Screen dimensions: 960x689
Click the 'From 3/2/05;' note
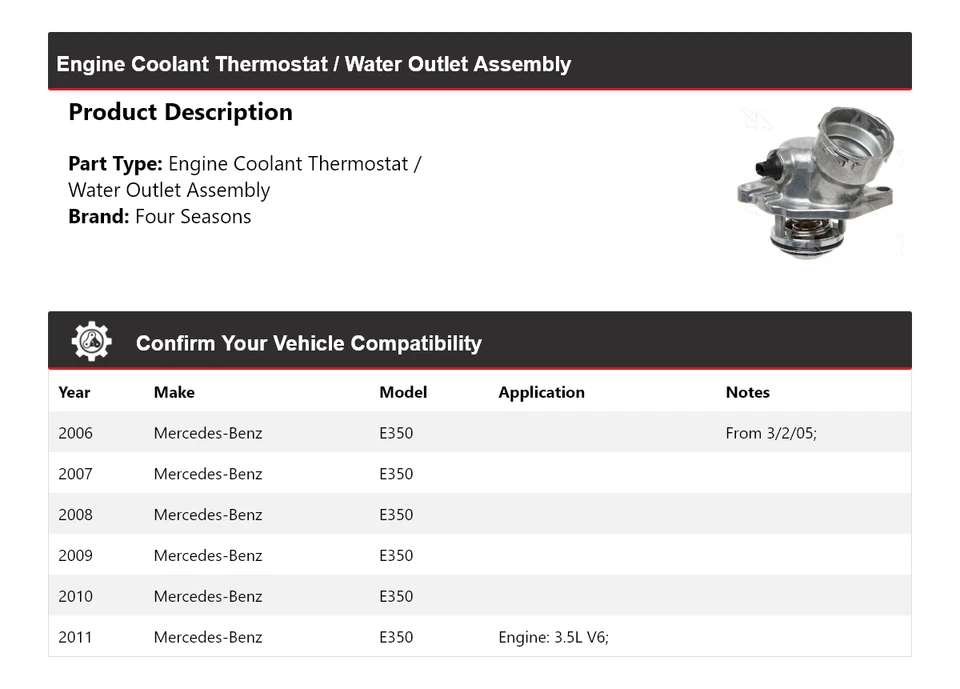(x=771, y=433)
